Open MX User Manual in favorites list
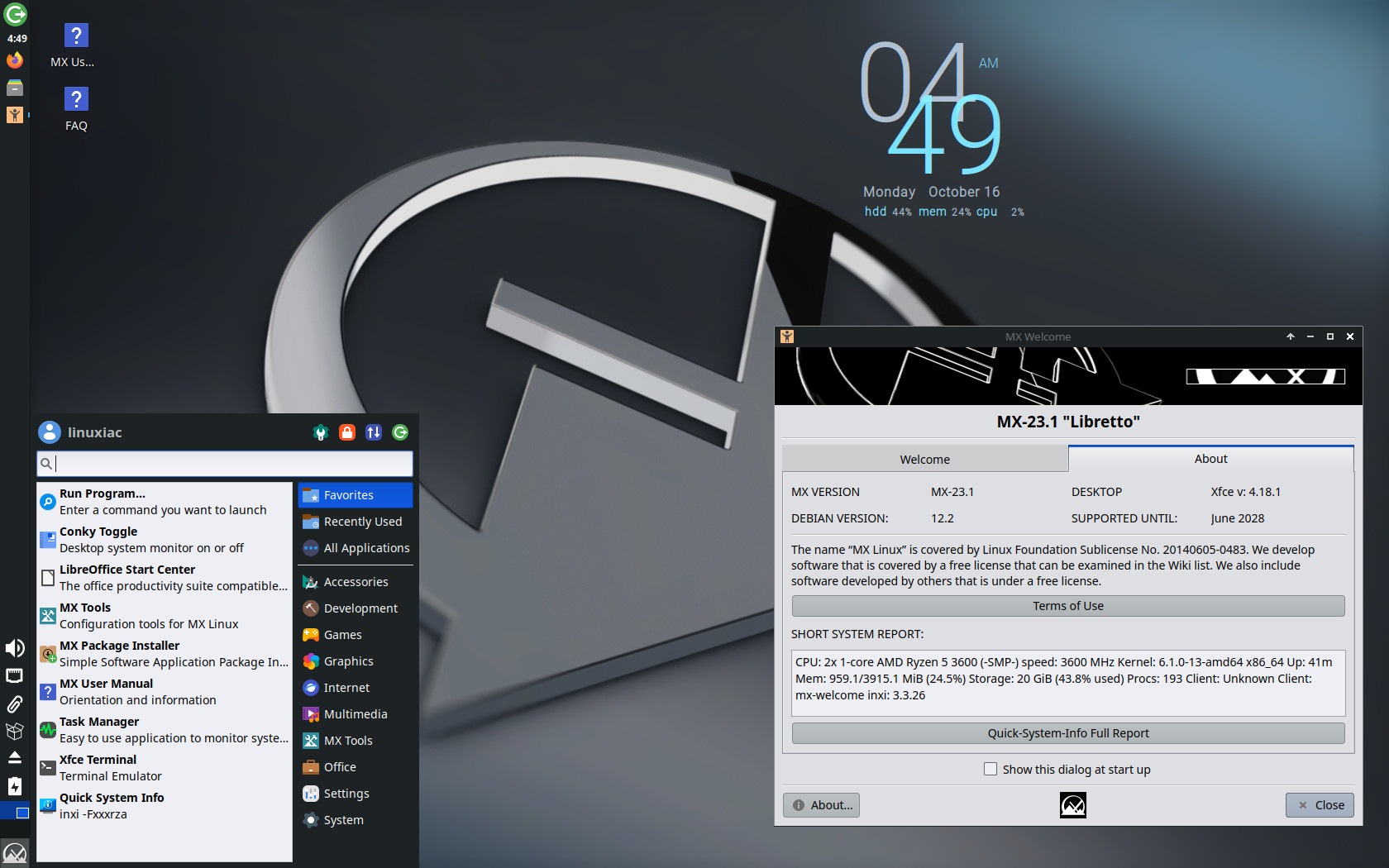The width and height of the screenshot is (1389, 868). click(x=165, y=692)
